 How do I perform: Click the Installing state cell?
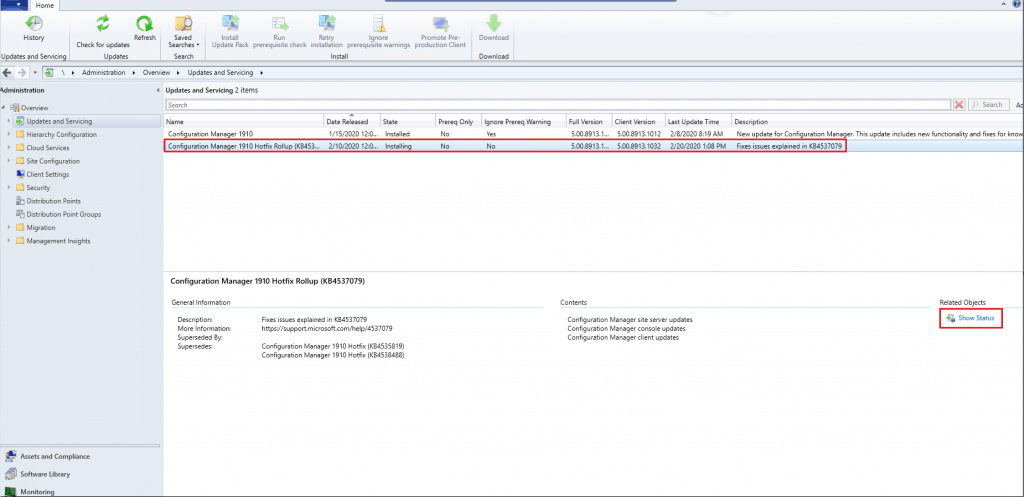(x=398, y=146)
